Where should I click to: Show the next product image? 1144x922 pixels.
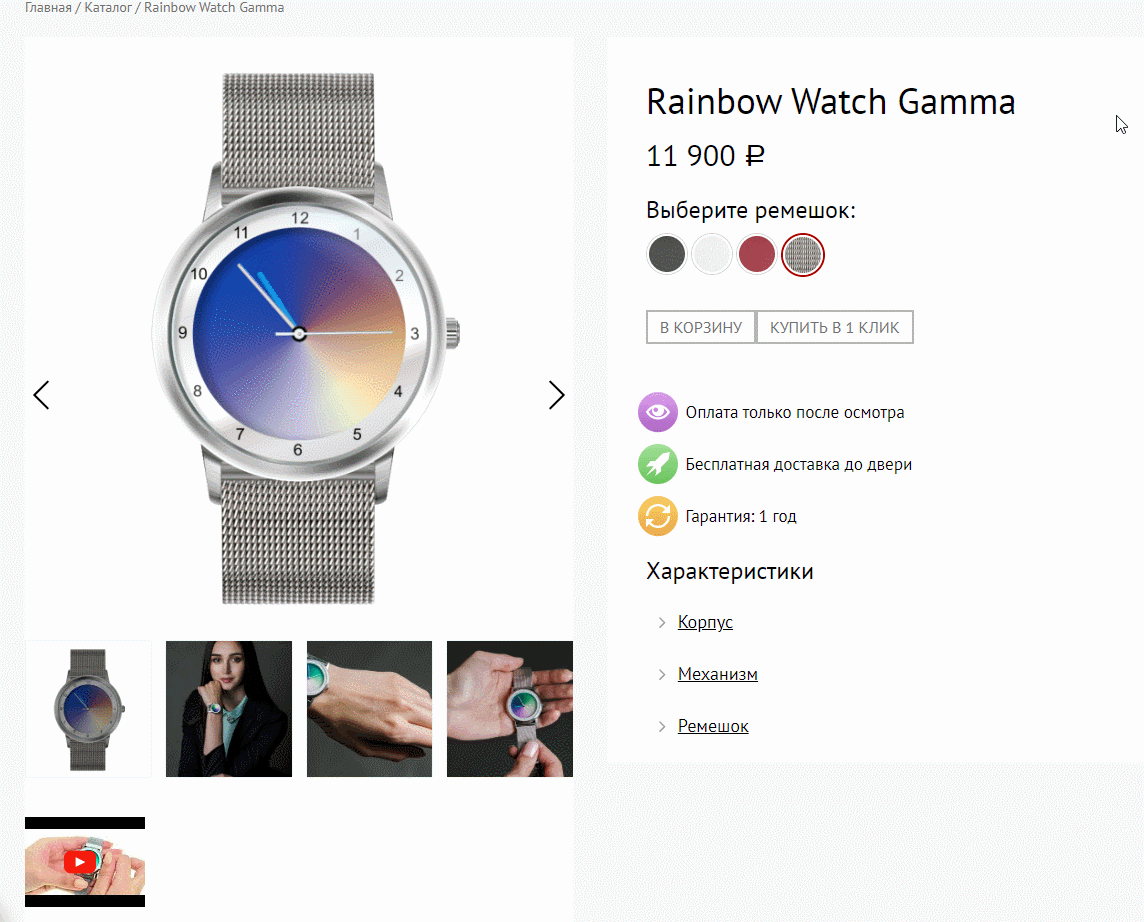(557, 395)
